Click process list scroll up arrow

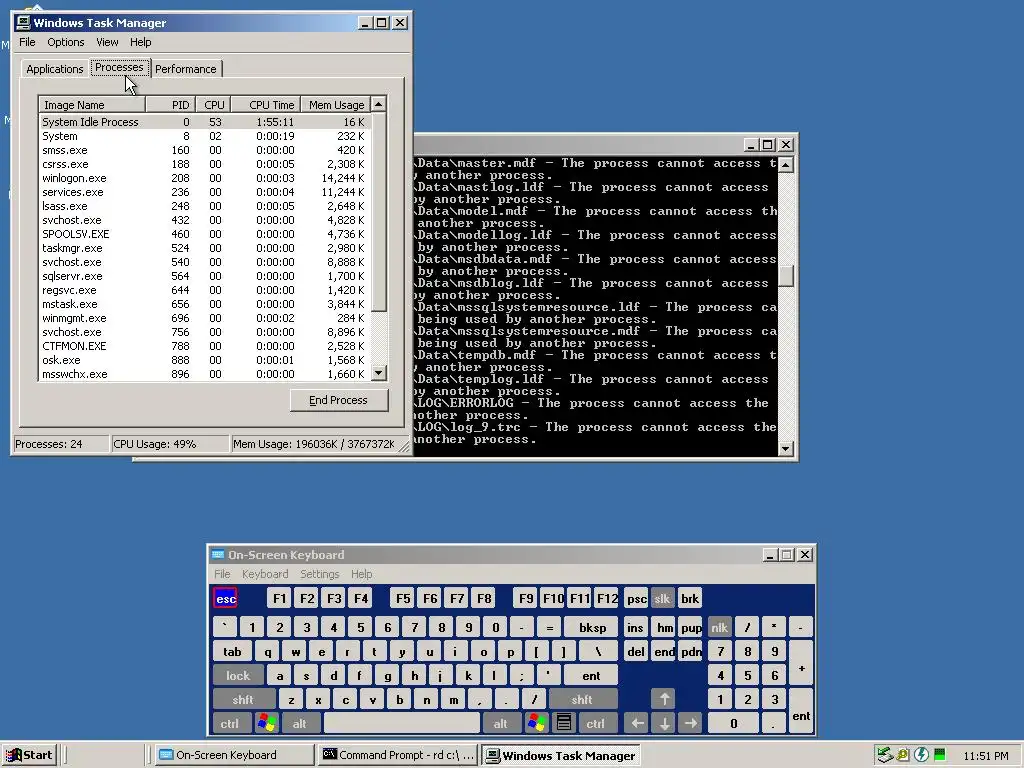tap(379, 104)
